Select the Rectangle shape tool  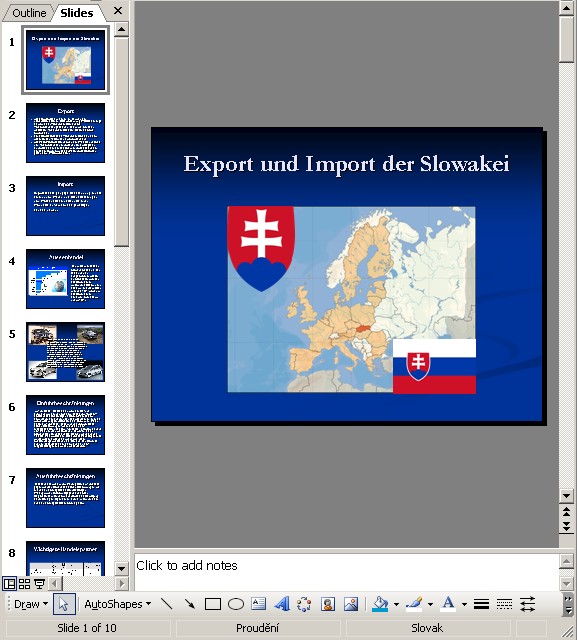[x=213, y=604]
